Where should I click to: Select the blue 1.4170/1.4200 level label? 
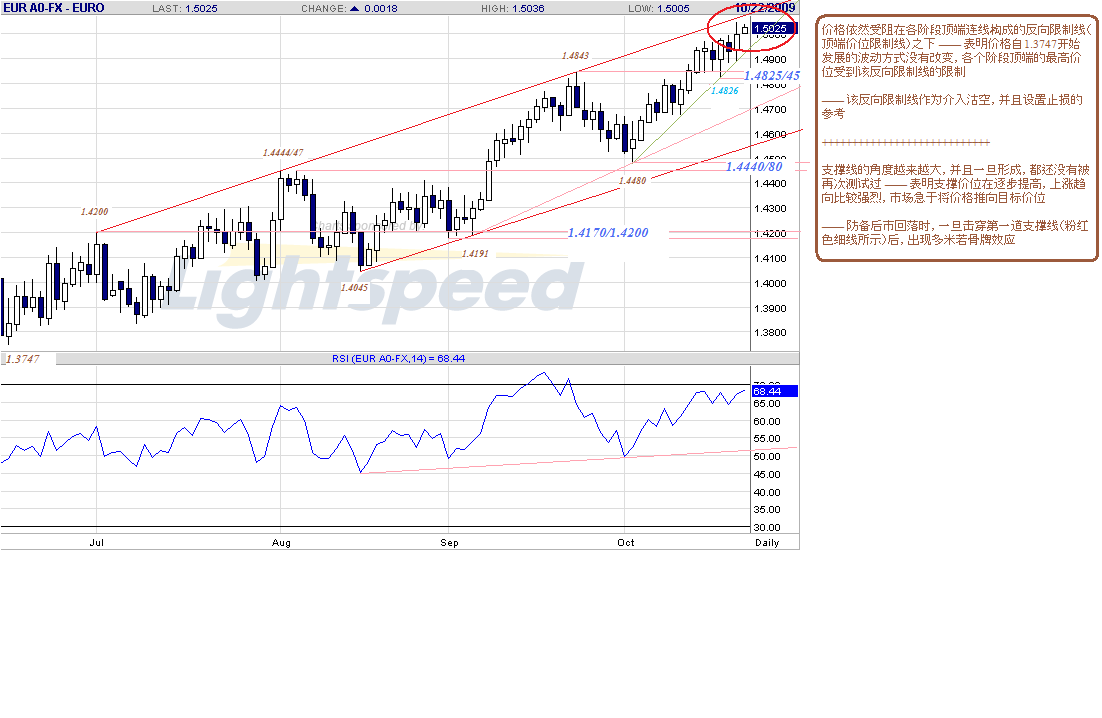tap(608, 233)
